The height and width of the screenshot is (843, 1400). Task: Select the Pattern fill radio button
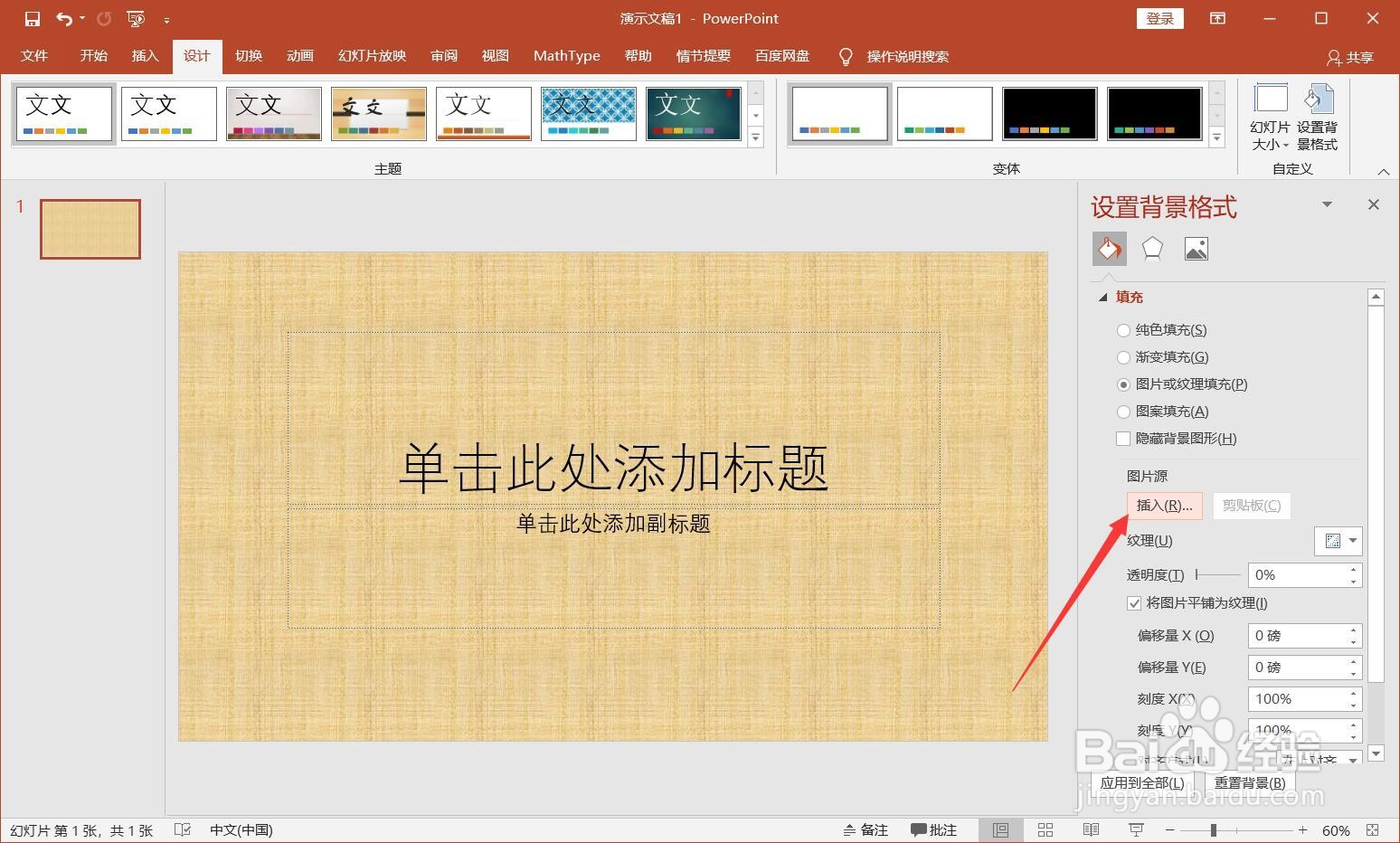[x=1123, y=412]
